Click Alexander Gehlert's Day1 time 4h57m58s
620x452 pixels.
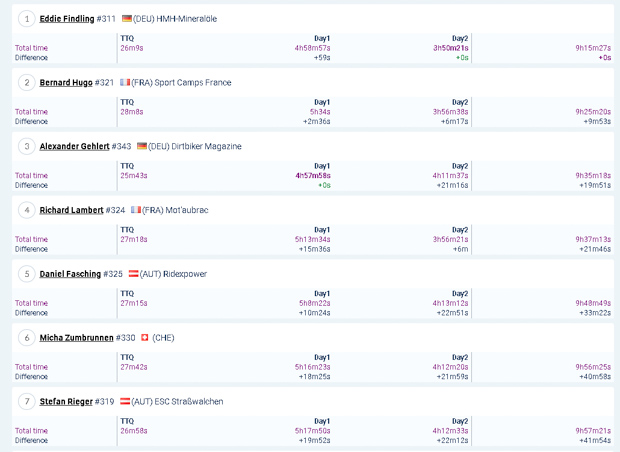click(312, 176)
